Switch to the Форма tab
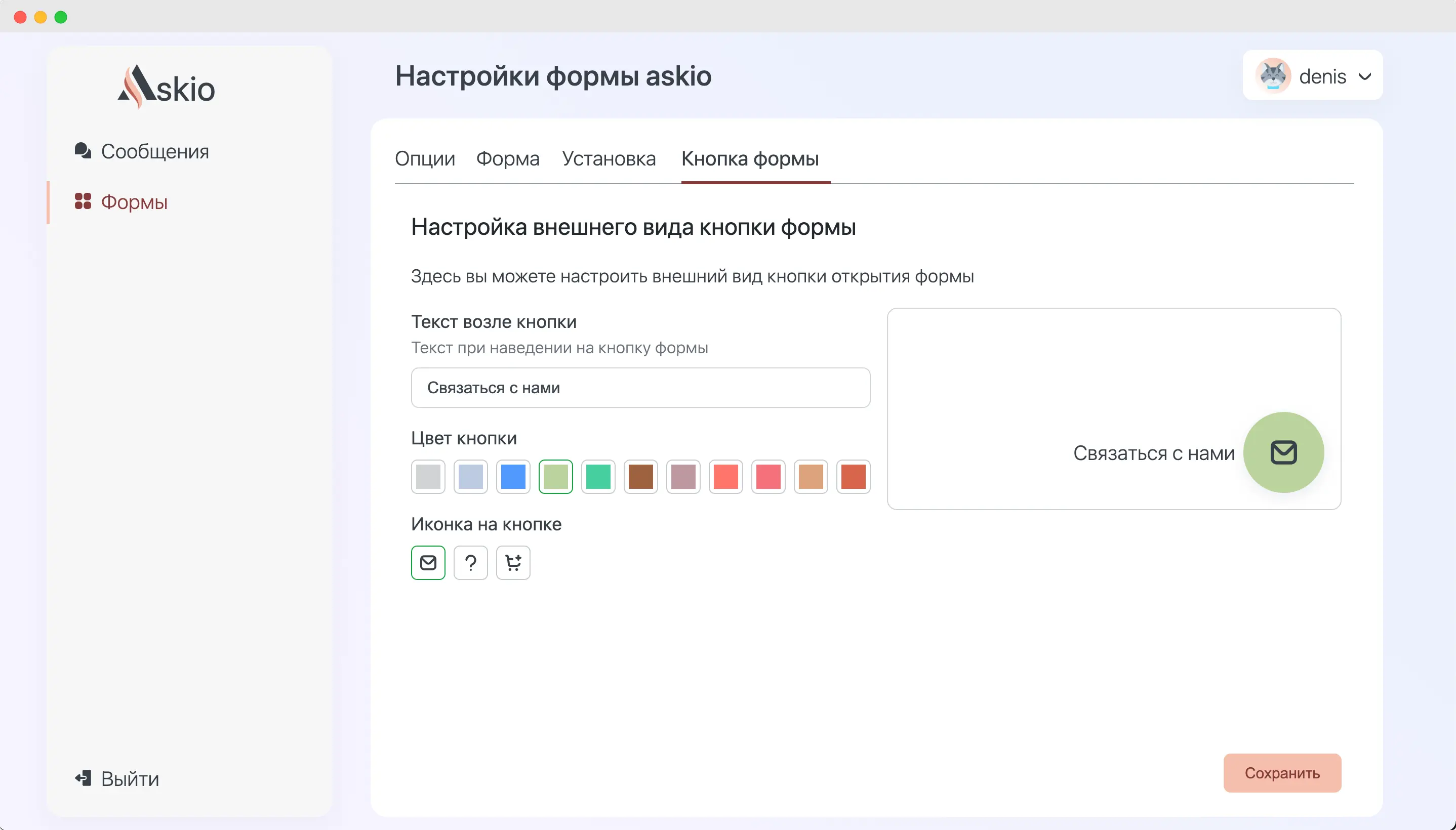1456x830 pixels. coord(507,159)
